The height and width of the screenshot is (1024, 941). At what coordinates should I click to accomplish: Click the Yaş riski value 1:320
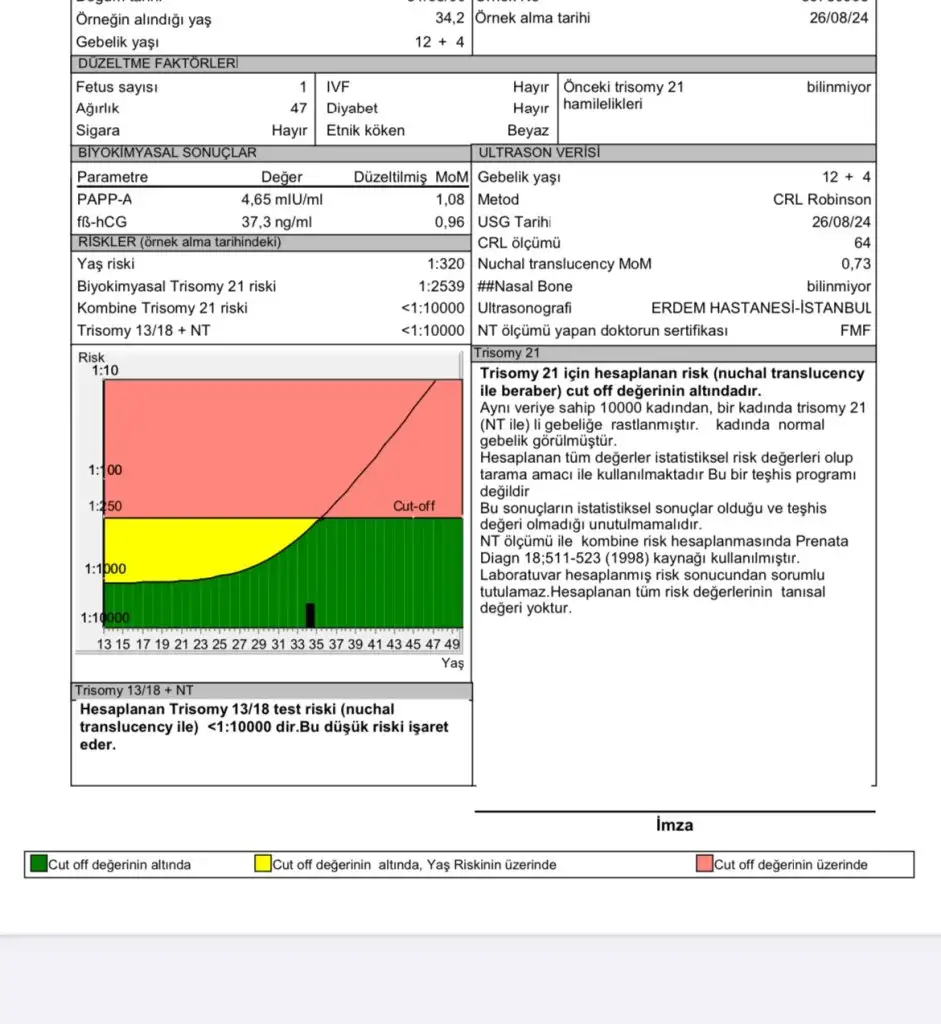(446, 265)
